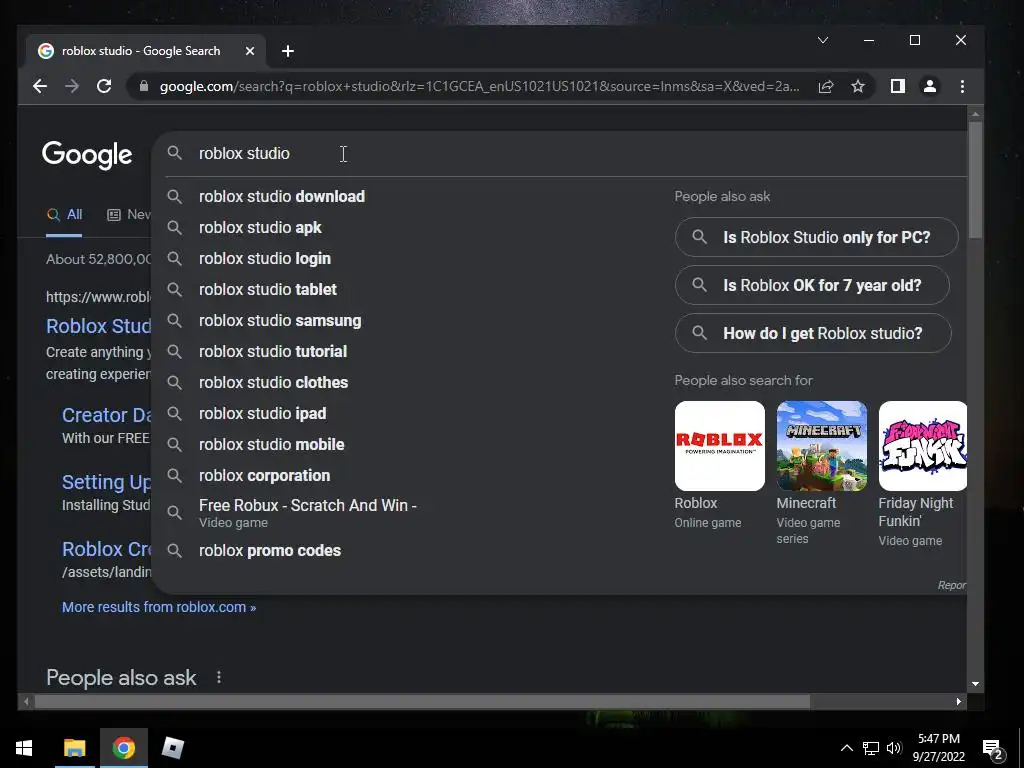This screenshot has height=768, width=1024.
Task: Click the horizontal scrollbar thumb
Action: click(422, 701)
